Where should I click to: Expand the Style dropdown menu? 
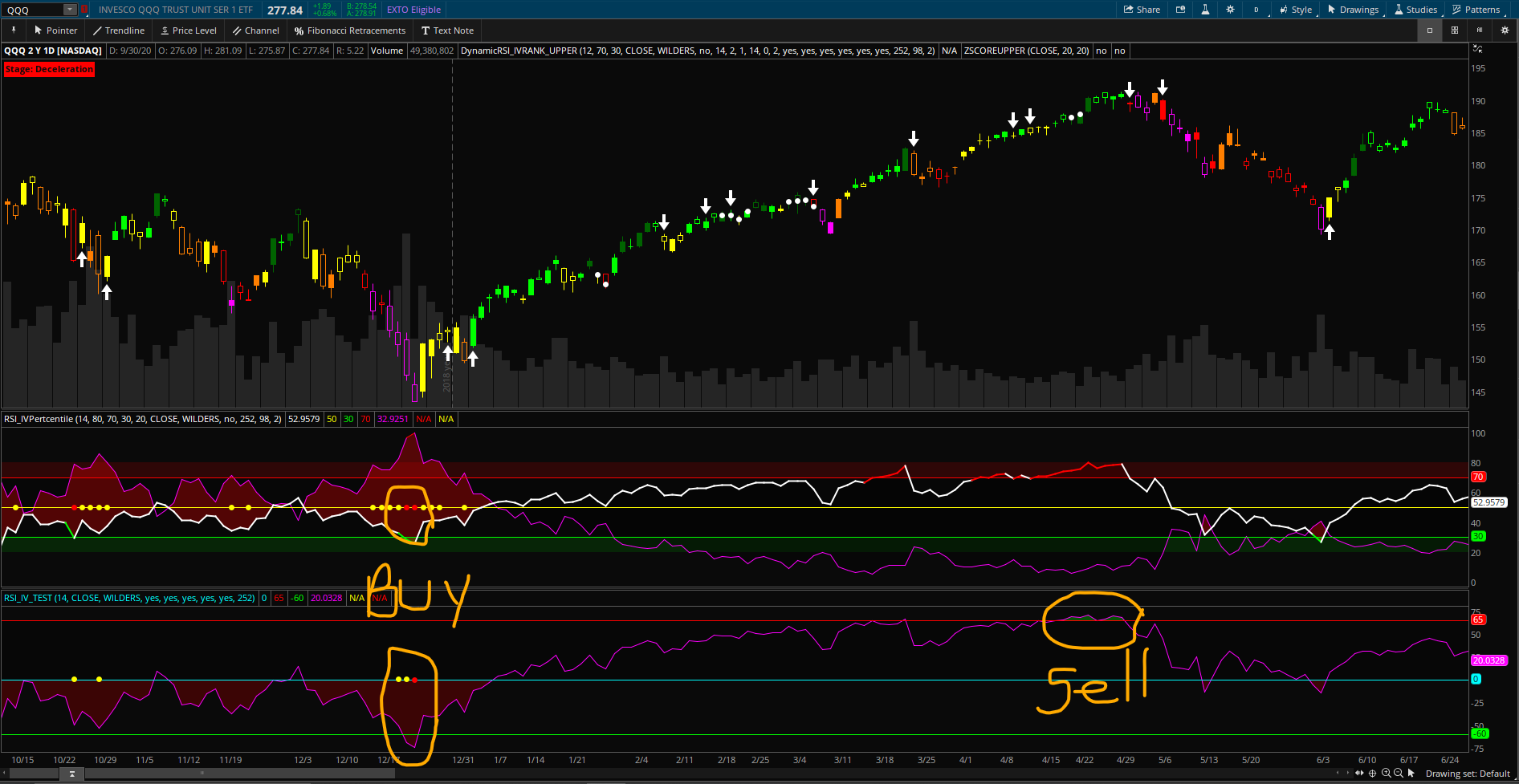(1295, 10)
